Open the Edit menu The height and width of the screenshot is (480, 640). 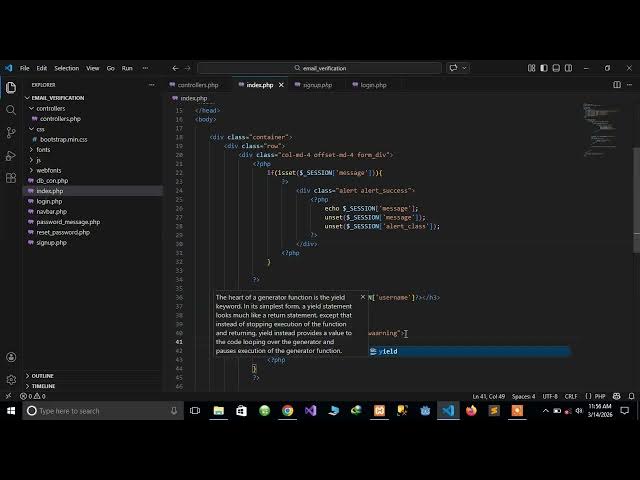point(42,68)
